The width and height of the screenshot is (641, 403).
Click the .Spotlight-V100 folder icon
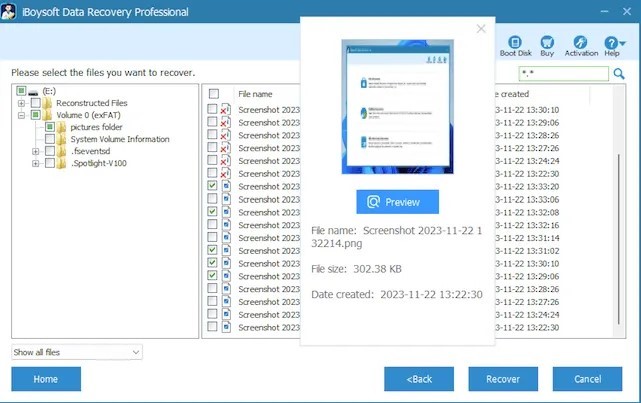tap(61, 163)
